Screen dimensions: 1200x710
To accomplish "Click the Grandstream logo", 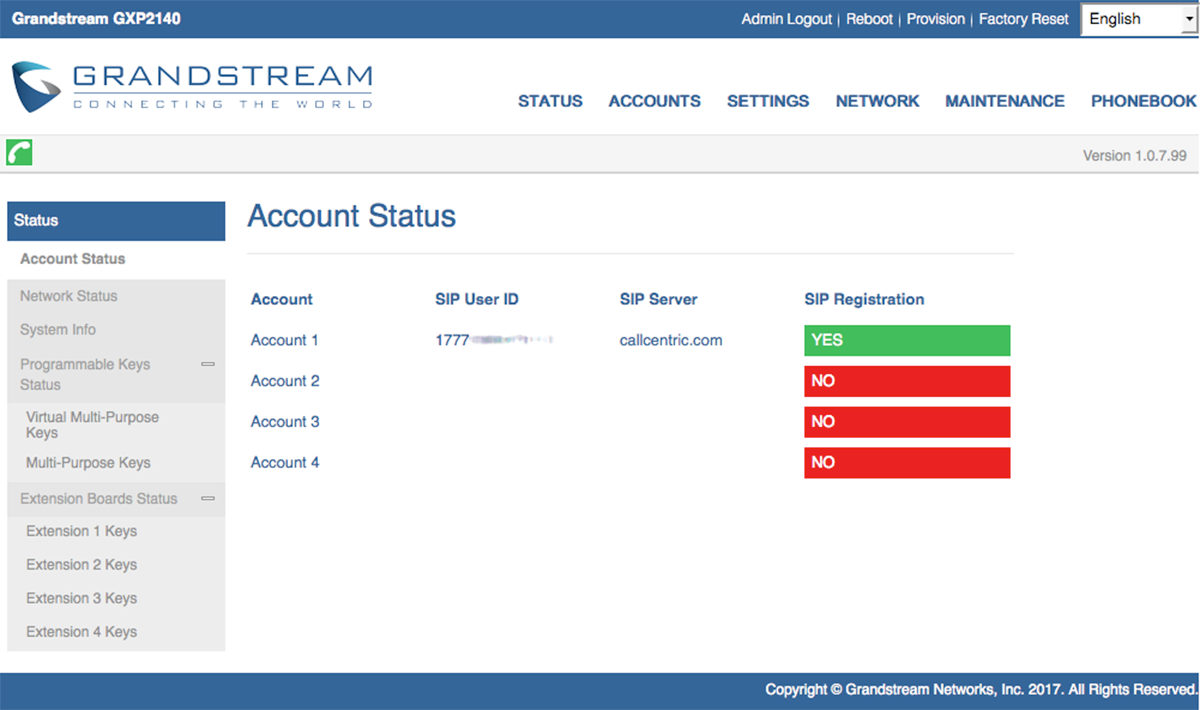I will (192, 86).
